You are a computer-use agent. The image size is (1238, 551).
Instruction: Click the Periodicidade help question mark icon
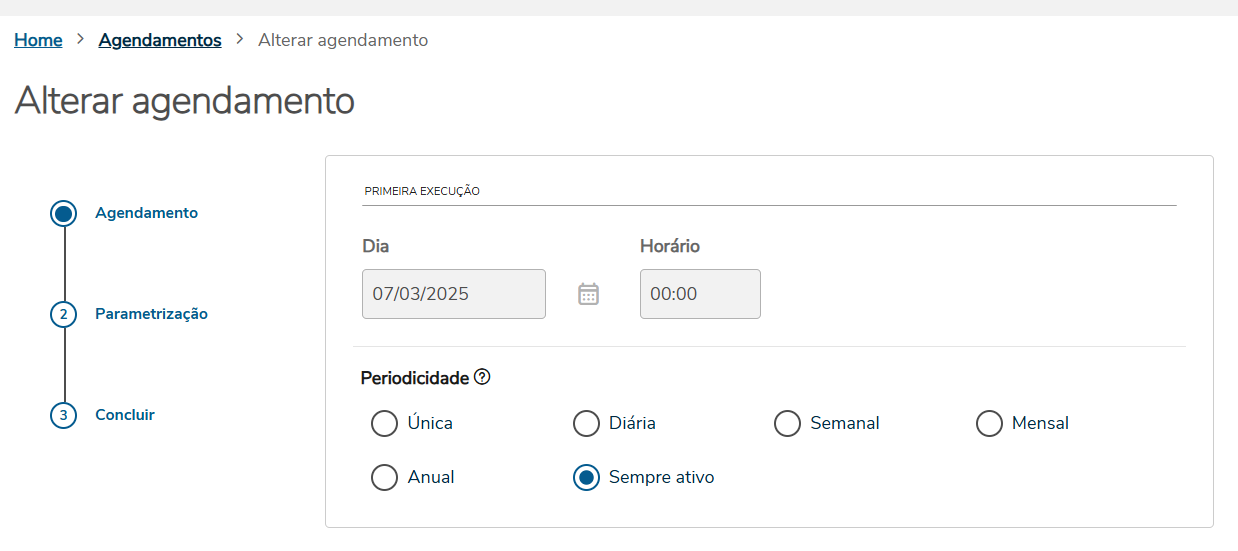pyautogui.click(x=483, y=377)
